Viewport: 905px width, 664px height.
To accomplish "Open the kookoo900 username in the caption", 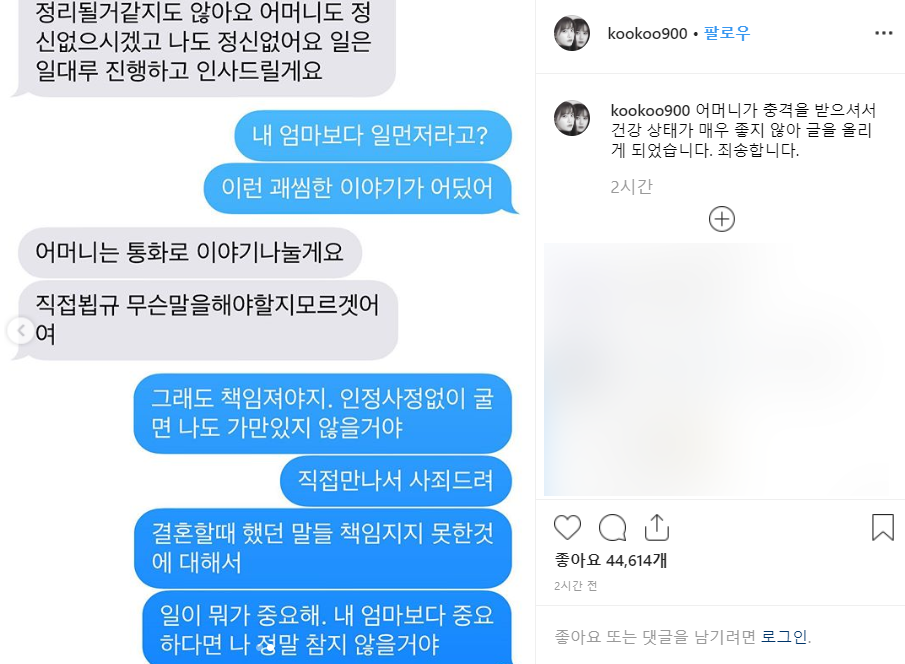I will click(x=650, y=110).
